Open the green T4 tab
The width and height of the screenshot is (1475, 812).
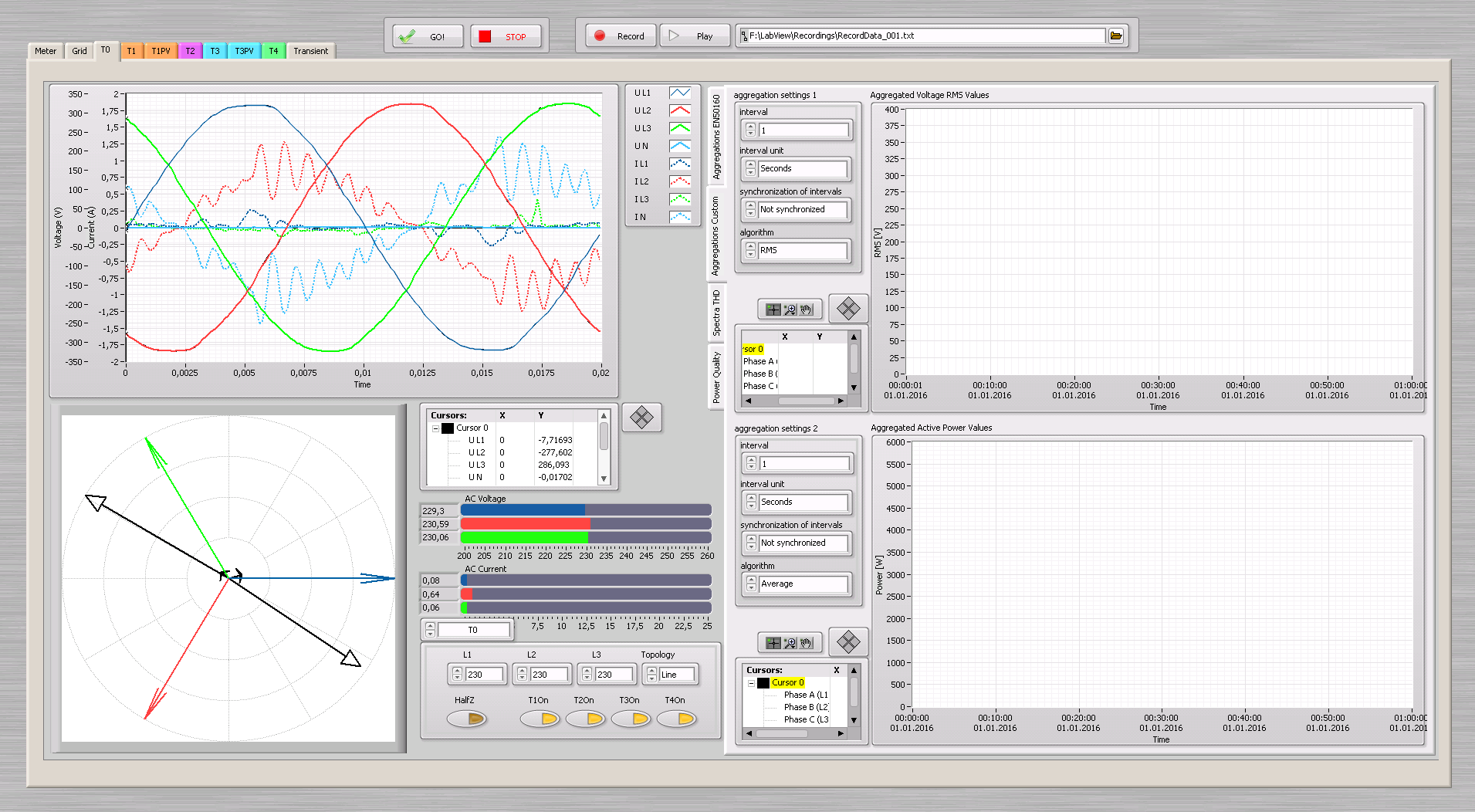pyautogui.click(x=273, y=51)
